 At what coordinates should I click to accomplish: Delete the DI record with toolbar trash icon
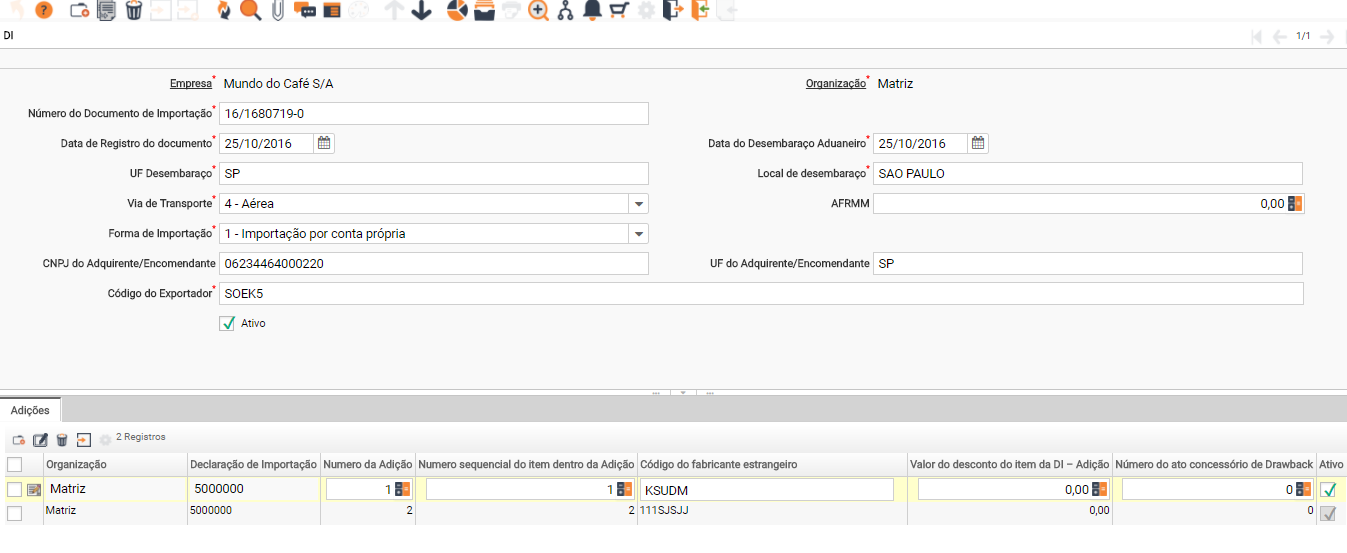click(x=133, y=11)
